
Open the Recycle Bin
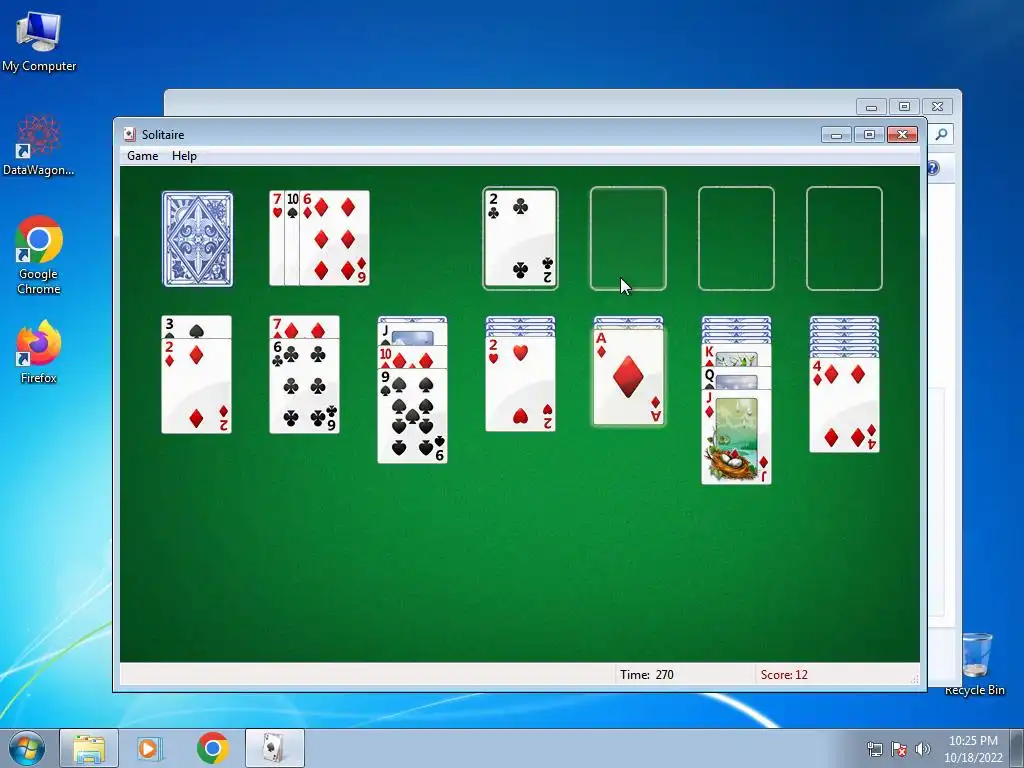click(975, 664)
